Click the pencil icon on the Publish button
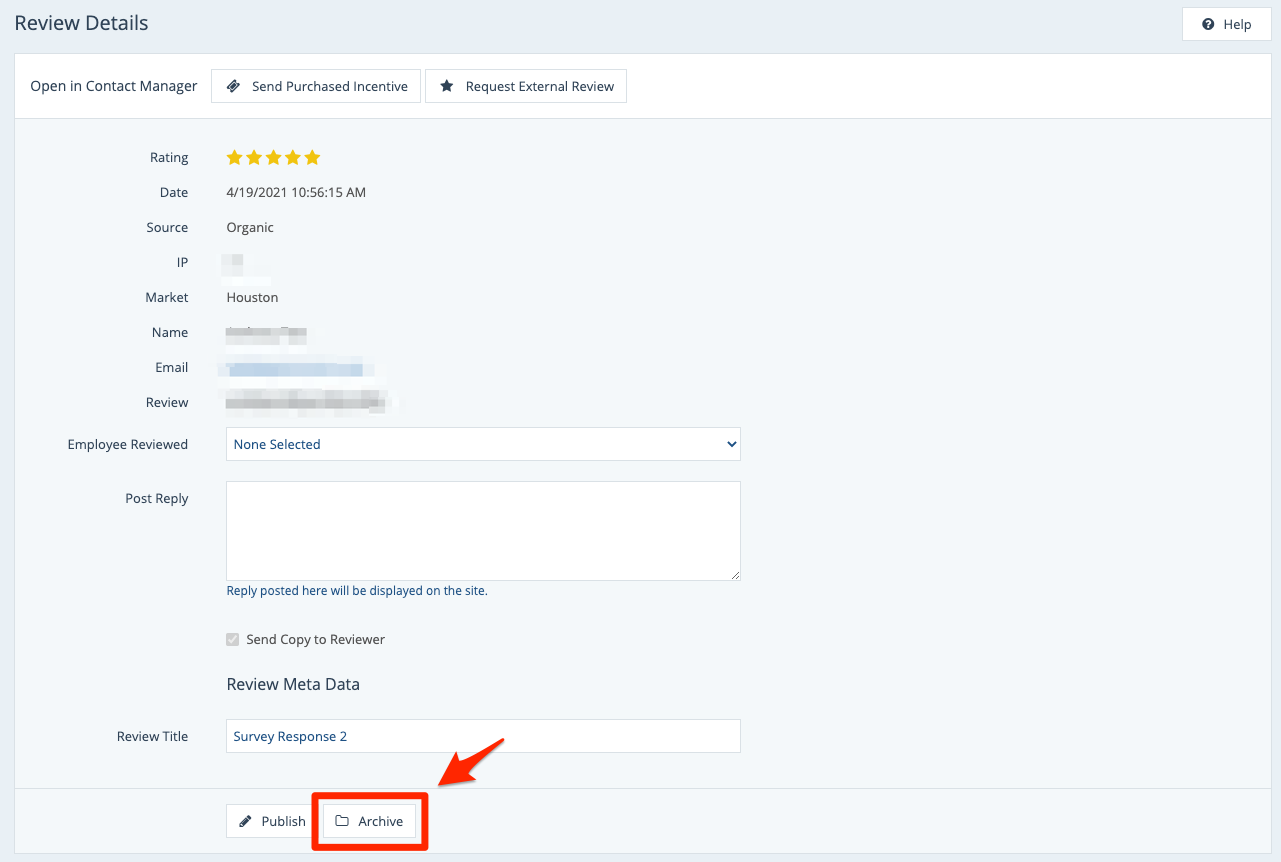Viewport: 1281px width, 862px height. click(246, 821)
